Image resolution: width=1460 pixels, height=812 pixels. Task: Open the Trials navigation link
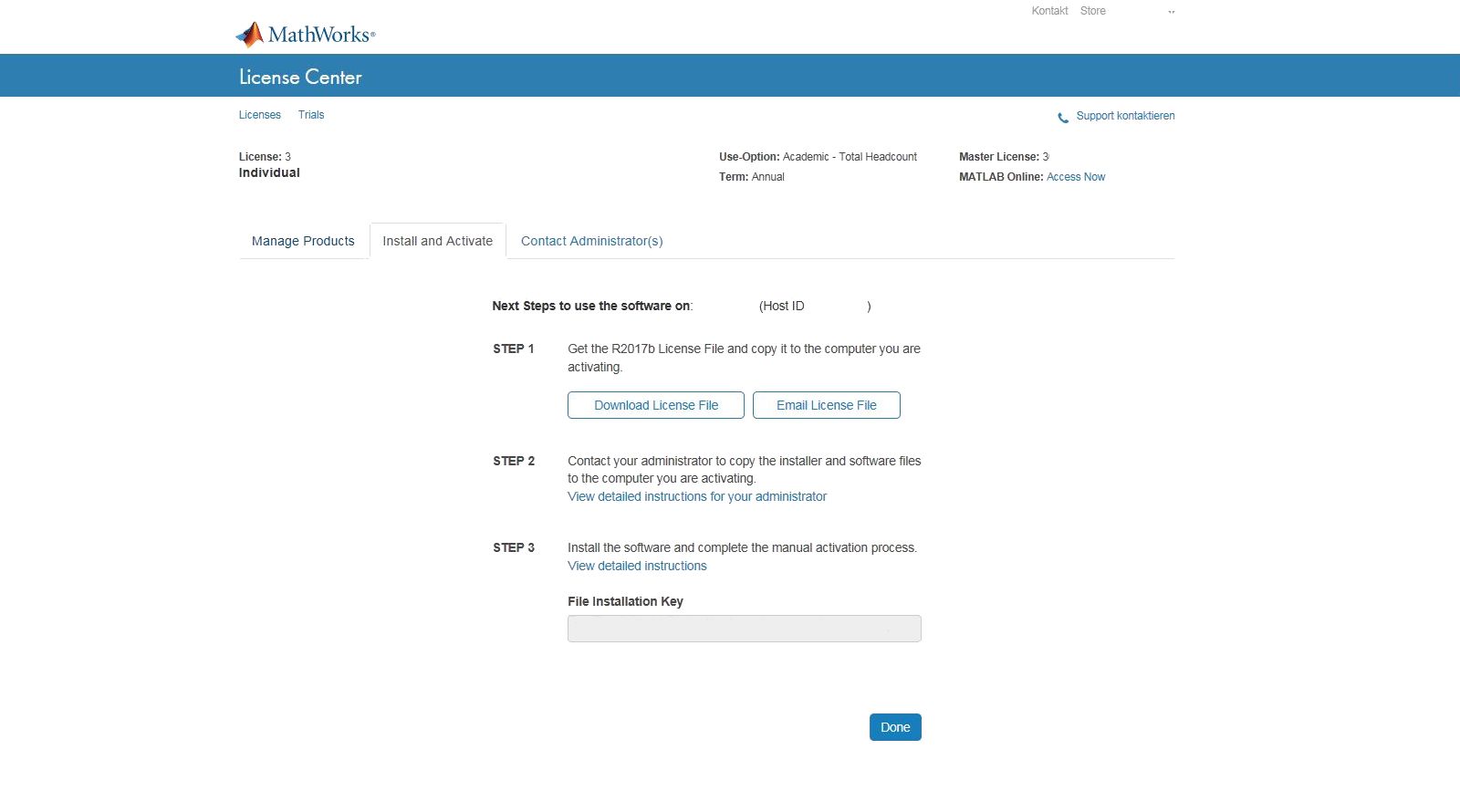coord(311,115)
